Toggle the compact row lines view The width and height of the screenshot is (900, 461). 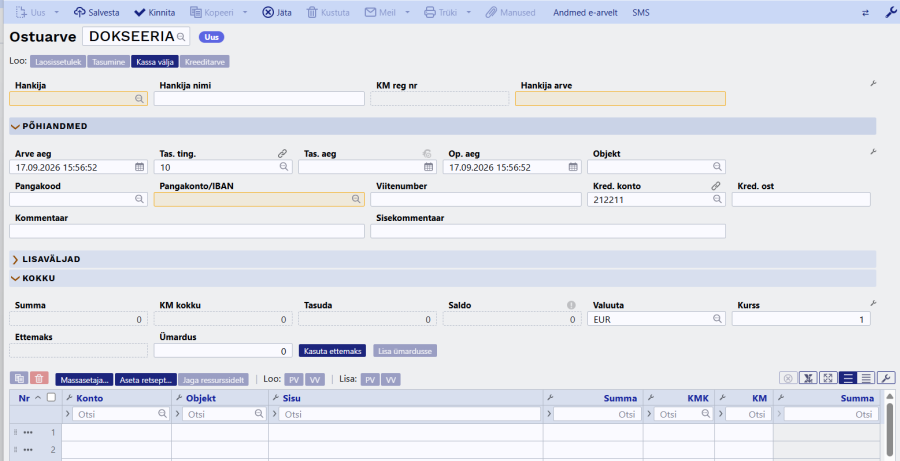pyautogui.click(x=866, y=378)
